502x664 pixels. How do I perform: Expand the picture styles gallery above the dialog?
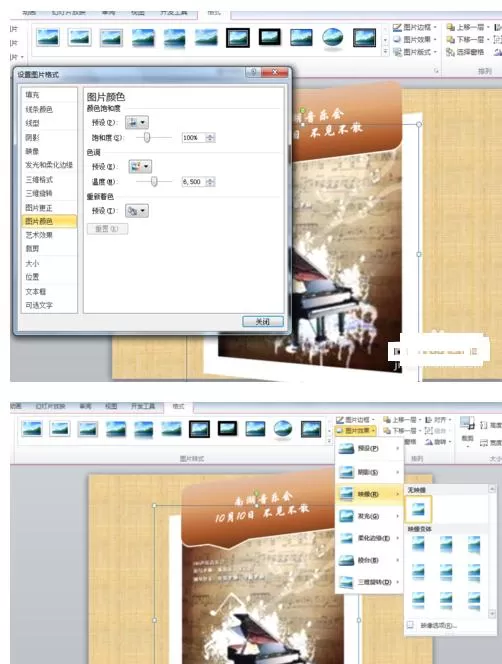point(385,52)
